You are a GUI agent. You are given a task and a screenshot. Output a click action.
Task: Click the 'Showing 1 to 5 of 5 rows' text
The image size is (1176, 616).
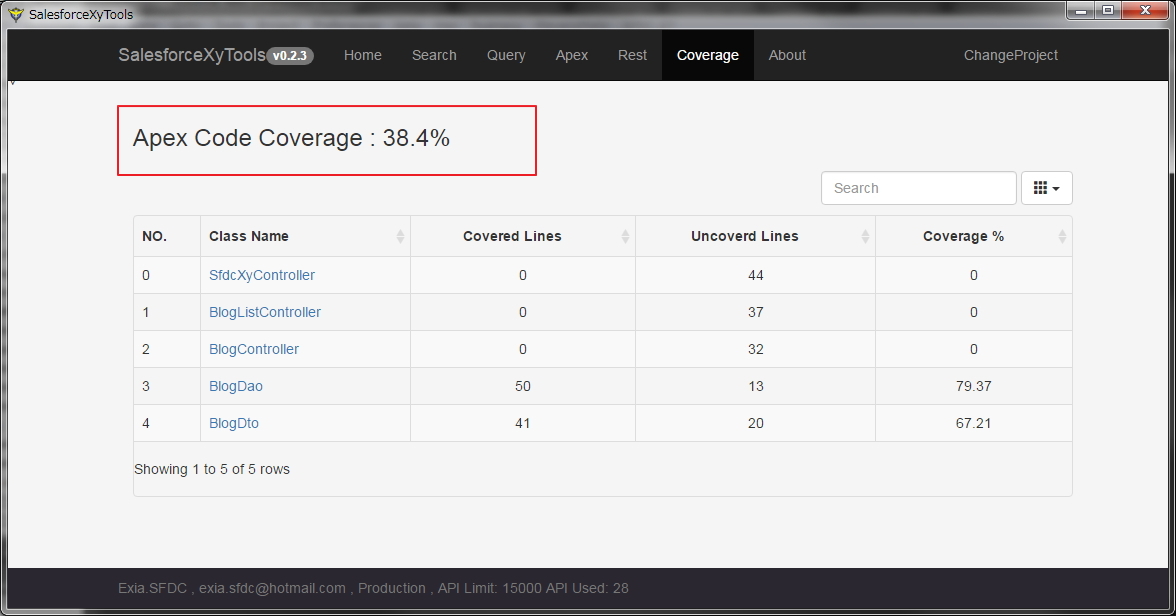[212, 470]
